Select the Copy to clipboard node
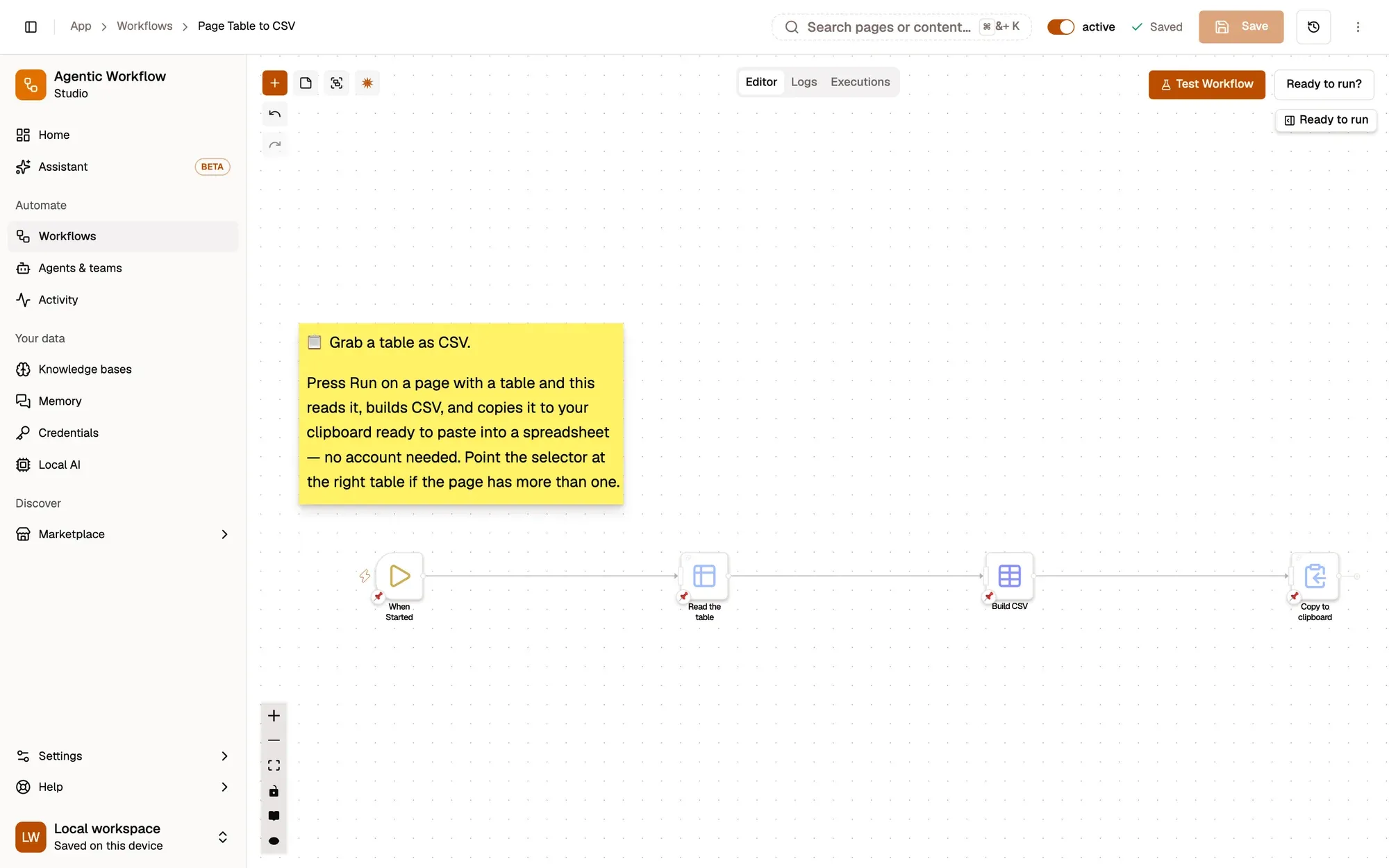 [1315, 576]
